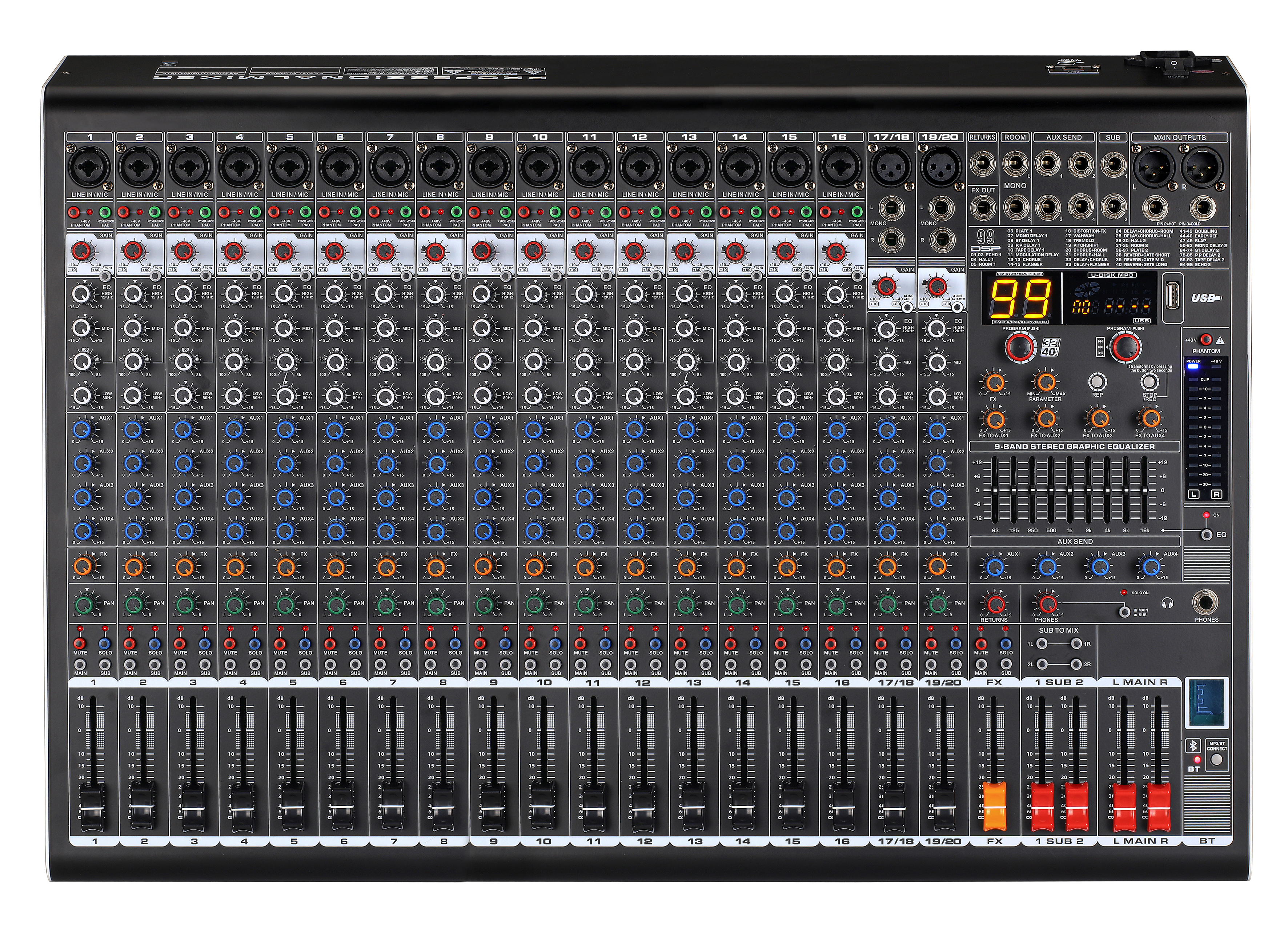Mute channel 1 with its MUTE button
The width and height of the screenshot is (1288, 925).
point(80,644)
